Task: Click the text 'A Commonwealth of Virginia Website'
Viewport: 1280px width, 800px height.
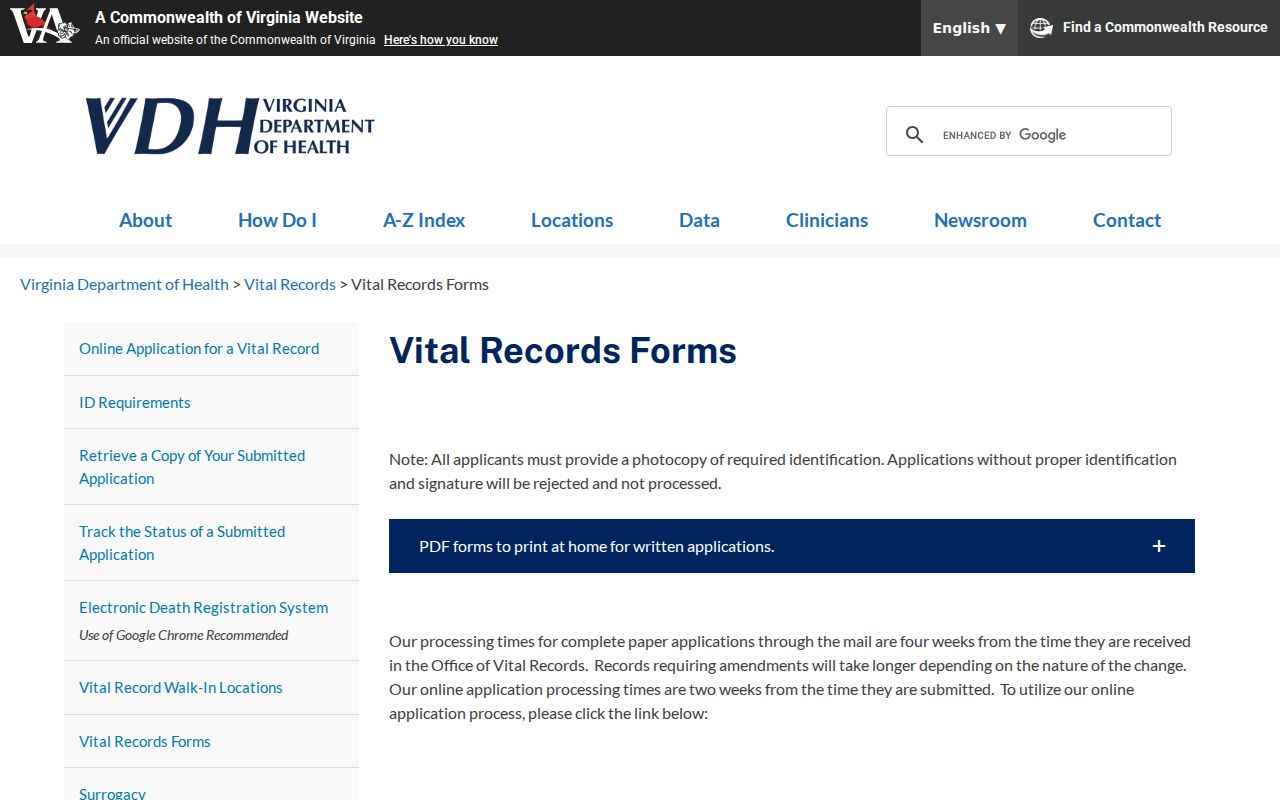Action: pos(229,17)
